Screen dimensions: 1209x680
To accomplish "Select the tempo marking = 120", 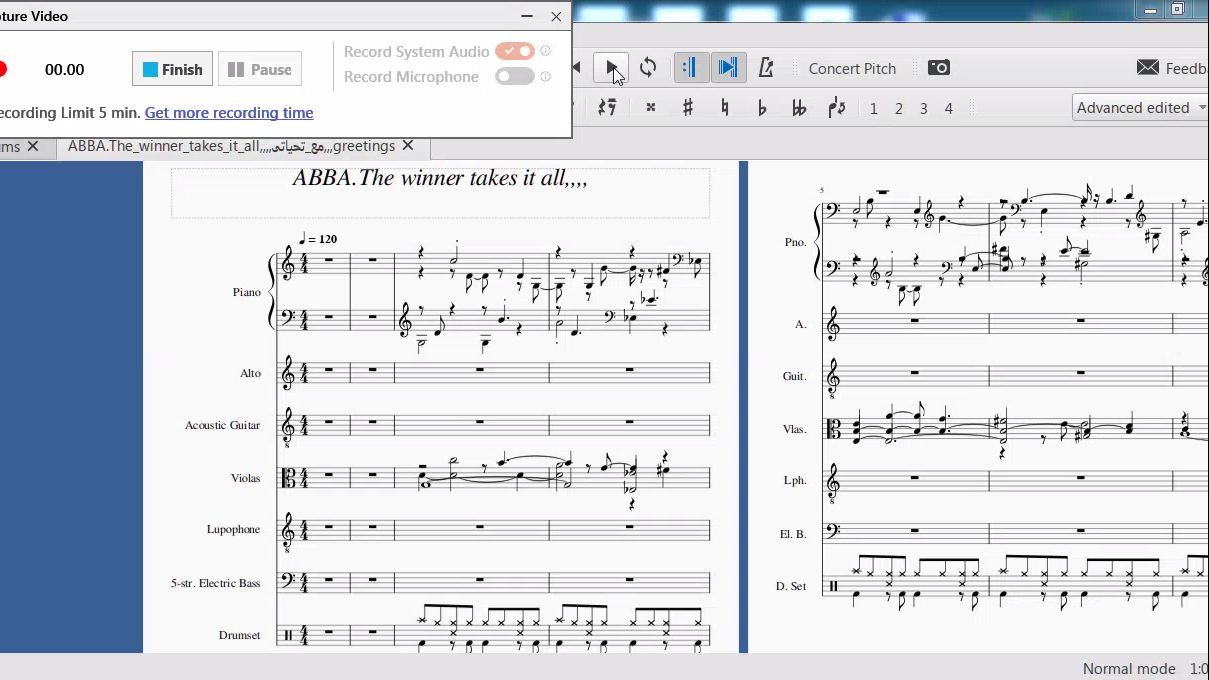I will tap(318, 239).
